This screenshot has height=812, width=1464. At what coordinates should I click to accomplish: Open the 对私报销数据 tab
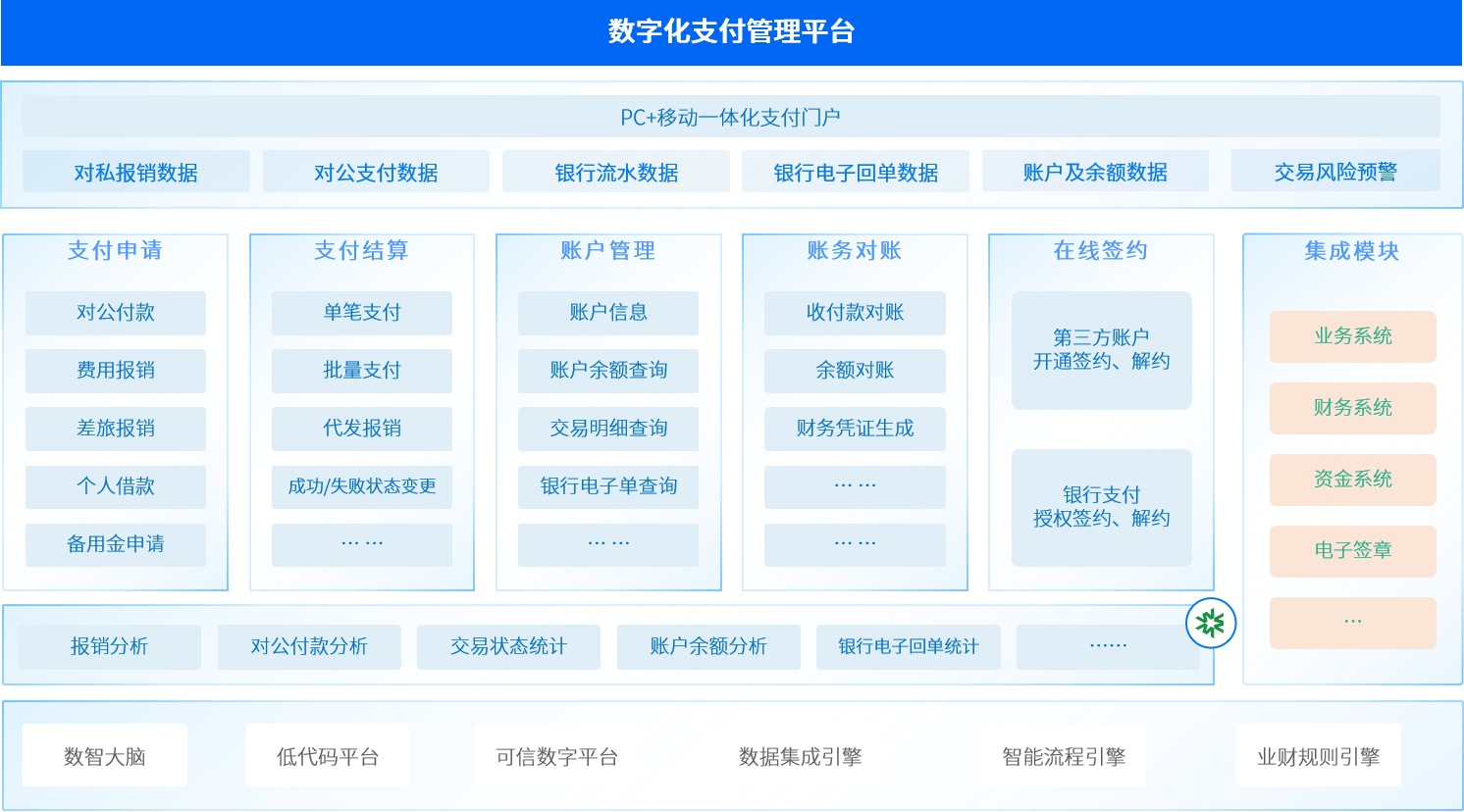click(135, 172)
